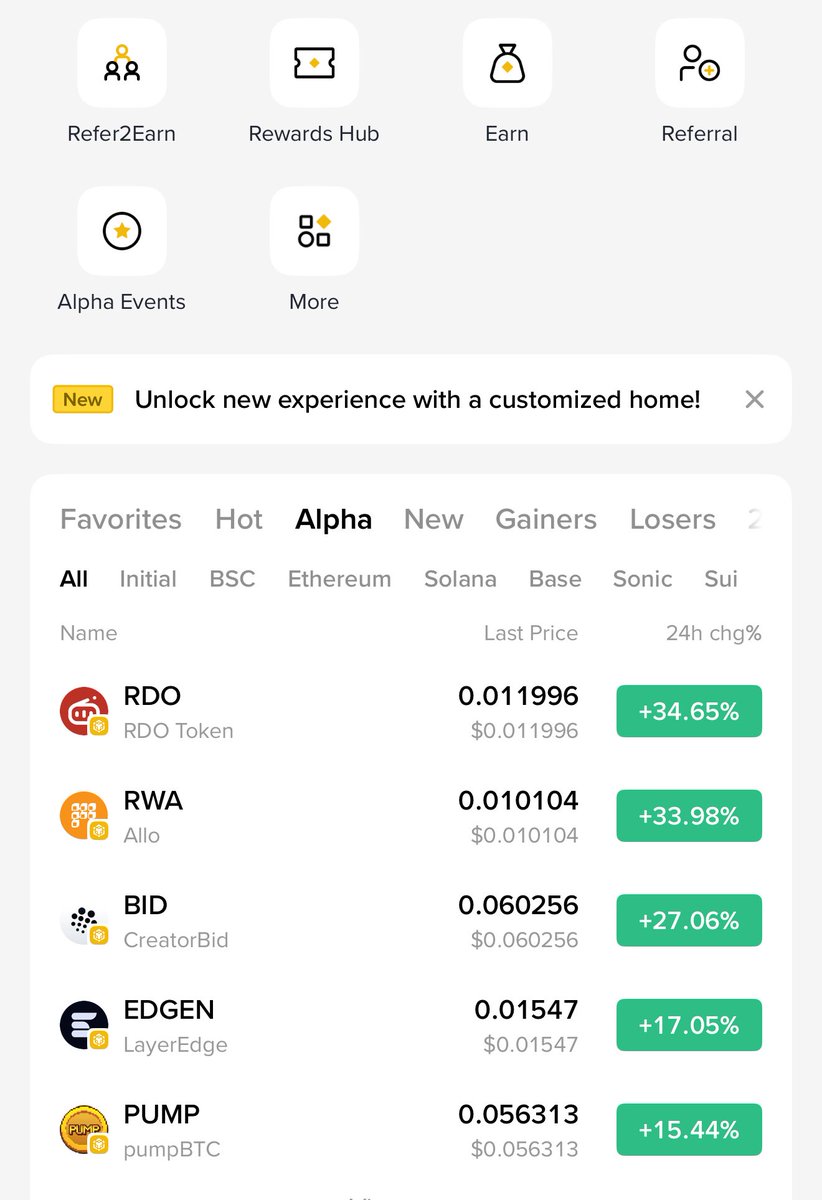Viewport: 822px width, 1200px height.
Task: Open the Rewards Hub ticket icon
Action: pyautogui.click(x=314, y=63)
